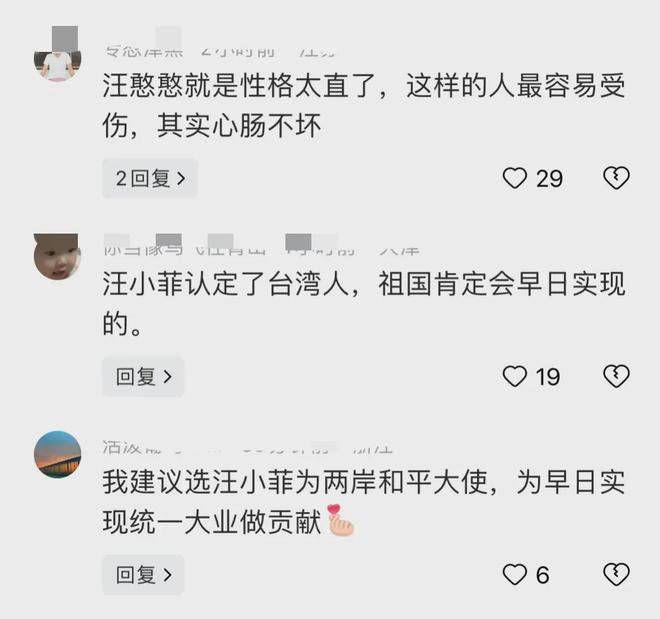Tap broken heart on 台湾人 comment

pos(616,376)
